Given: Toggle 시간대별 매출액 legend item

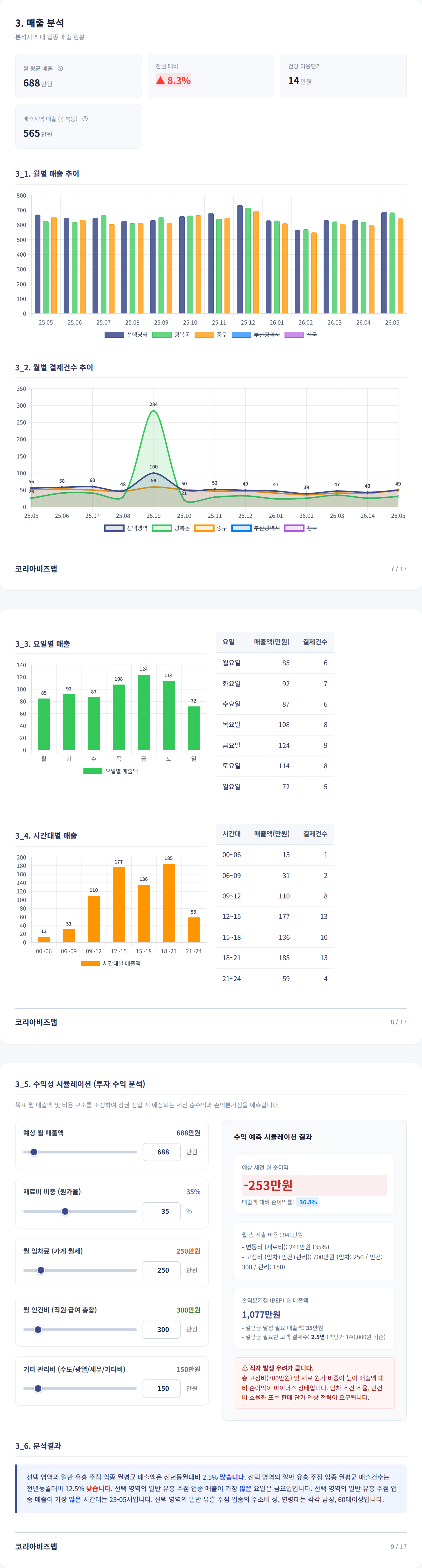Looking at the screenshot, I should tap(111, 963).
